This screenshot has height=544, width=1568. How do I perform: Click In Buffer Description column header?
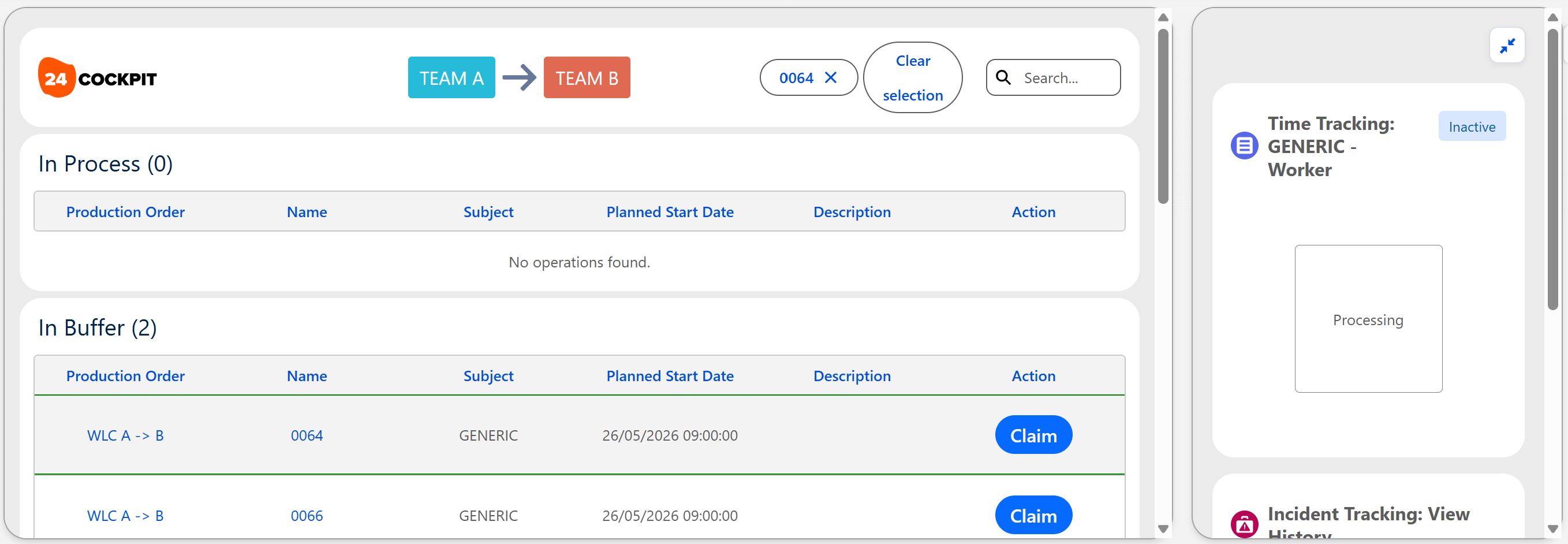[x=852, y=376]
